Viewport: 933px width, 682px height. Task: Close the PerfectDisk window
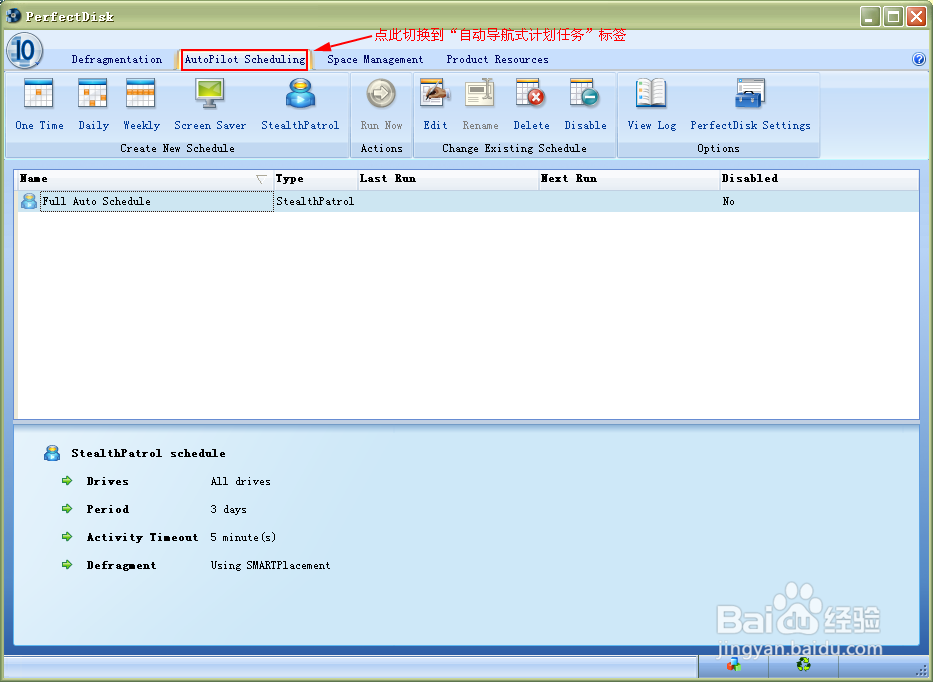pyautogui.click(x=916, y=17)
